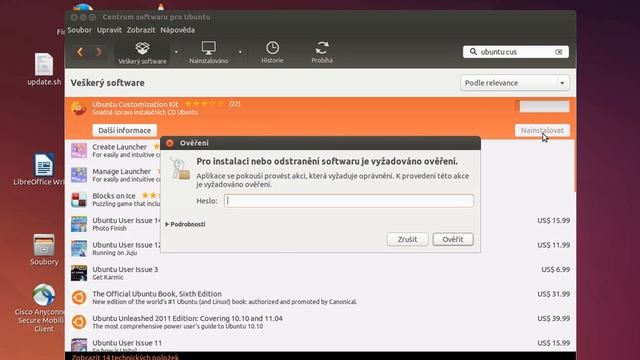Click the Ubuntu Unleashed 2011 Edition icon
This screenshot has width=640, height=360.
click(79, 322)
